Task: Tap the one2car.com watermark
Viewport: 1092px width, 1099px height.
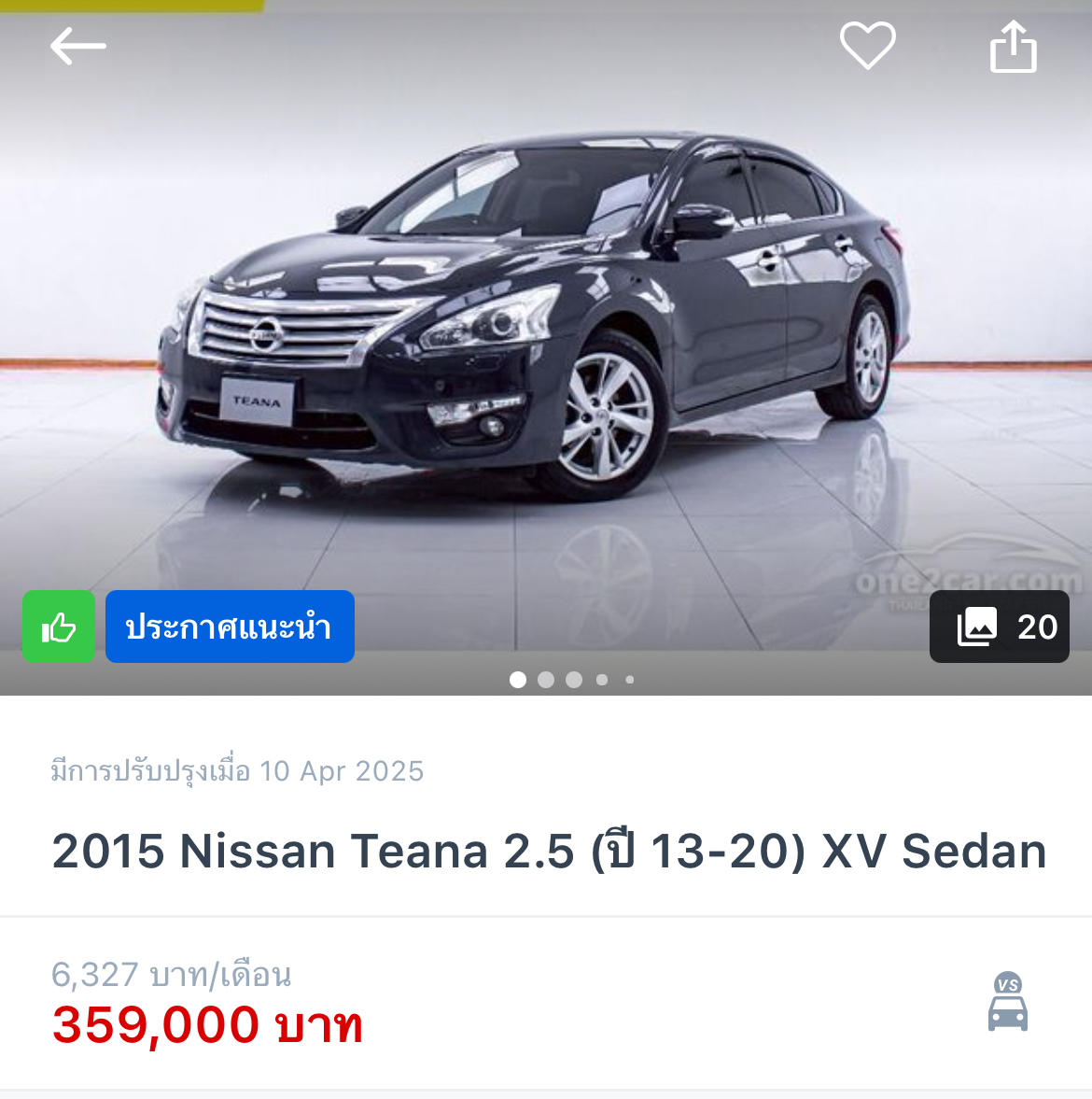Action: click(x=970, y=581)
